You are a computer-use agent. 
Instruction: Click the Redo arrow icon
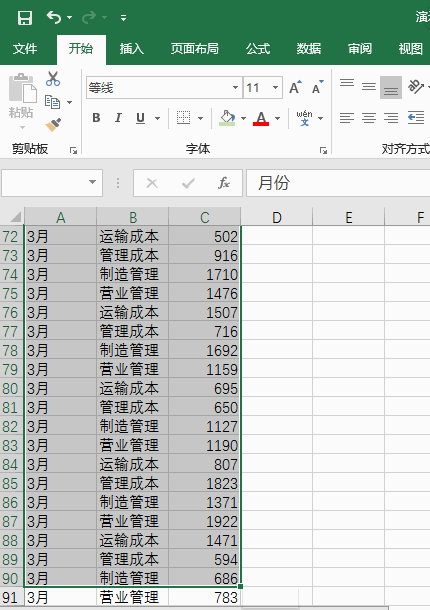(x=89, y=17)
